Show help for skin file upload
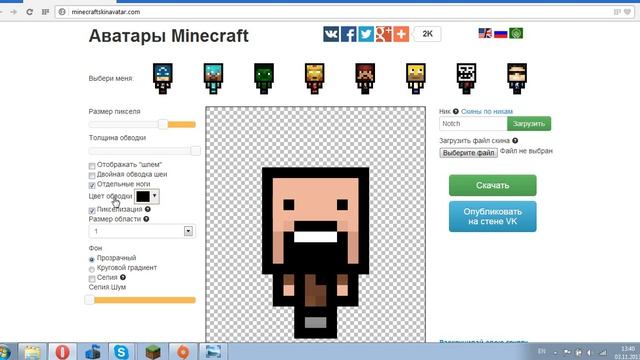The height and width of the screenshot is (360, 640). (x=515, y=140)
